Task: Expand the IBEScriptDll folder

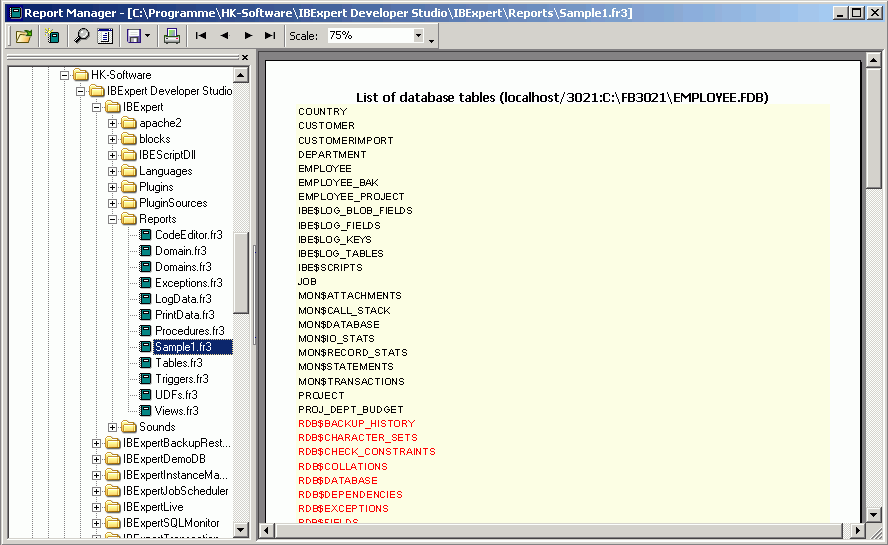Action: [112, 155]
